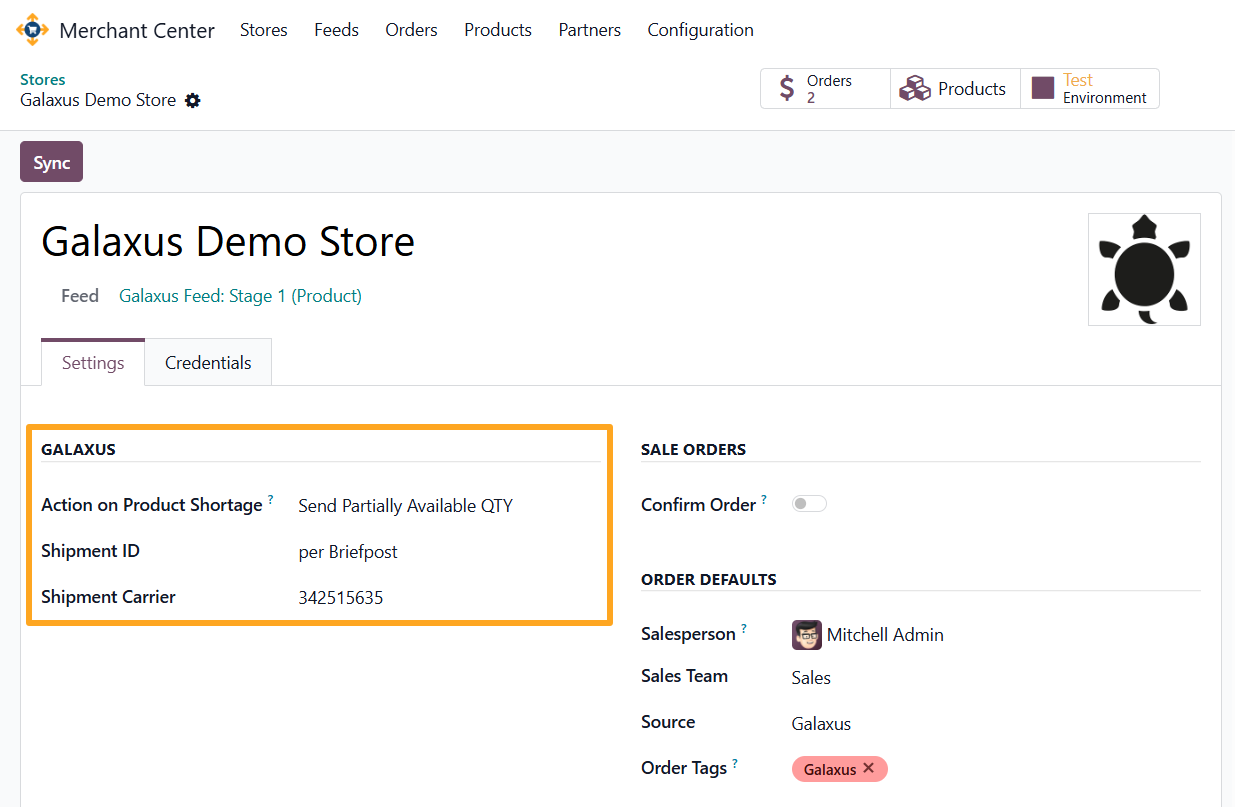Open the Stores menu

(264, 30)
